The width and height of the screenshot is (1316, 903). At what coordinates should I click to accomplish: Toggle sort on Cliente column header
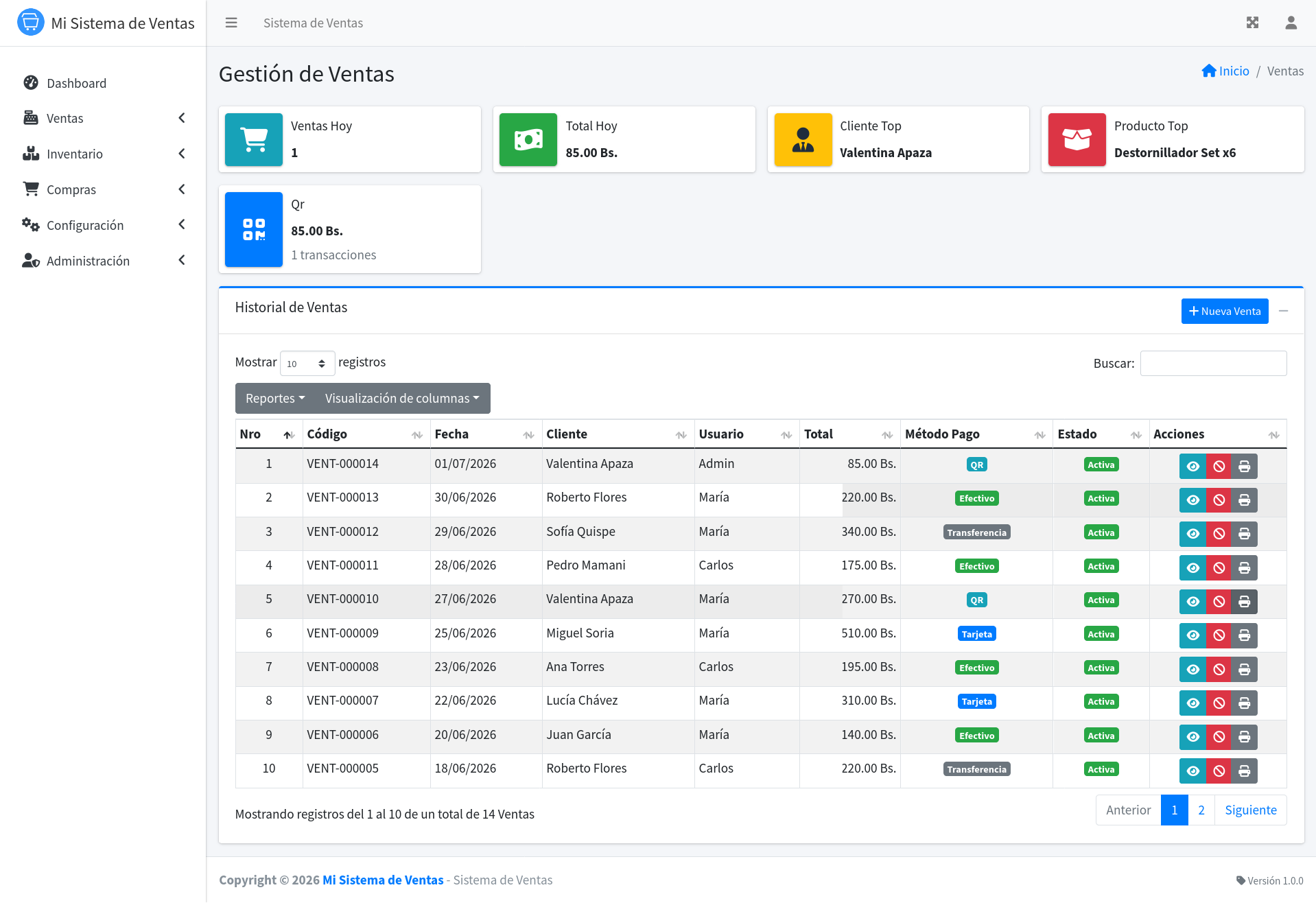tap(618, 434)
